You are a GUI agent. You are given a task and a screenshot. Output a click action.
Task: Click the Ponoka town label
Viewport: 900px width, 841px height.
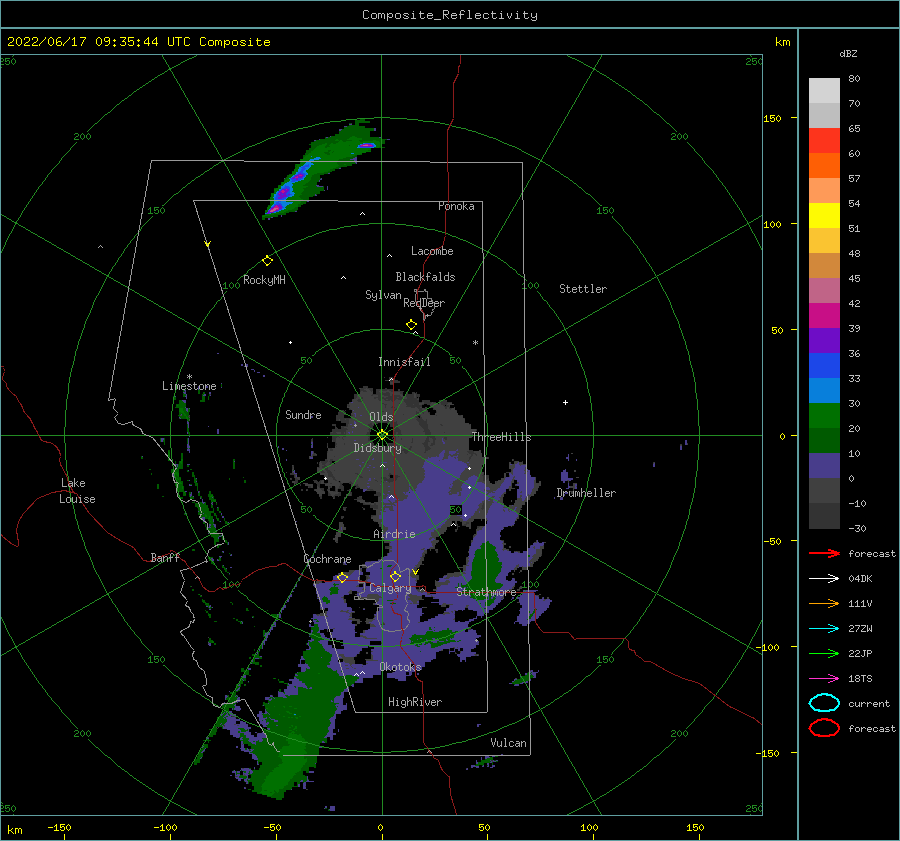pyautogui.click(x=456, y=206)
